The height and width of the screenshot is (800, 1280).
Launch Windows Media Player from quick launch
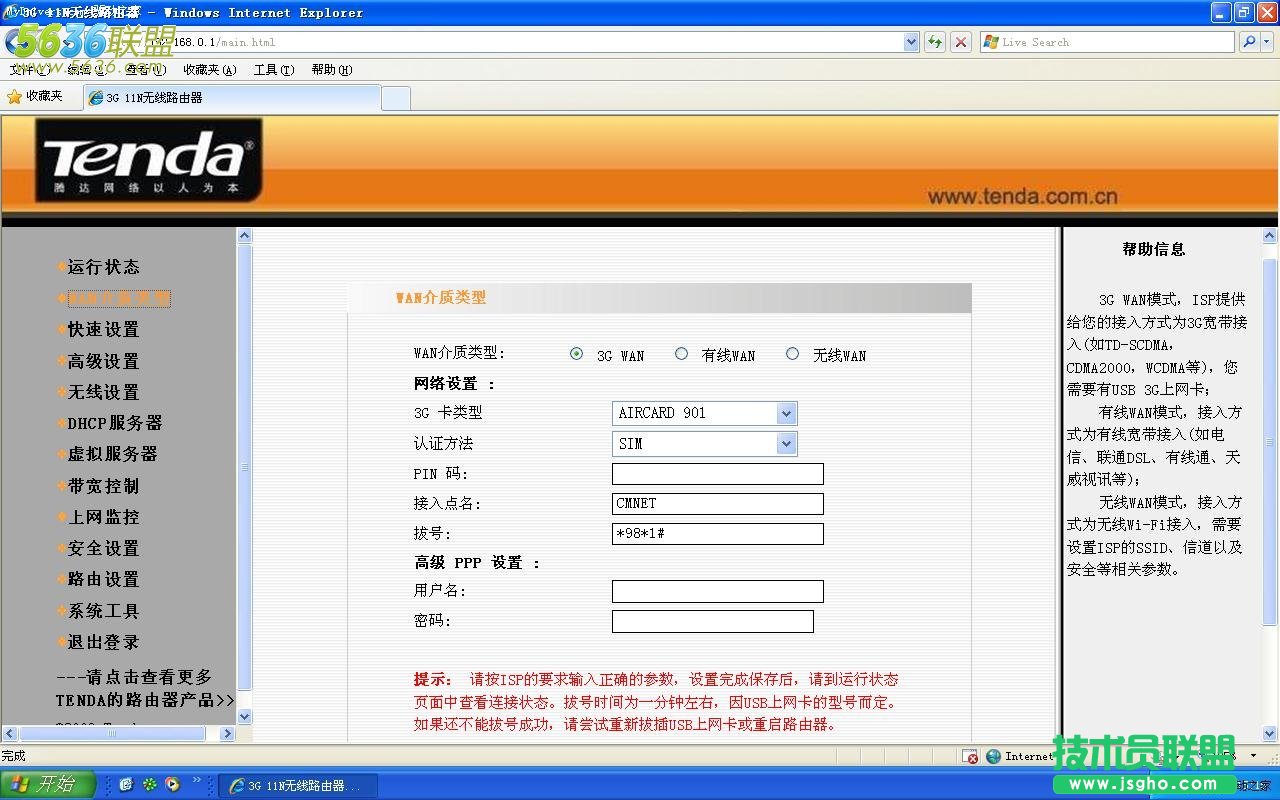coord(172,784)
